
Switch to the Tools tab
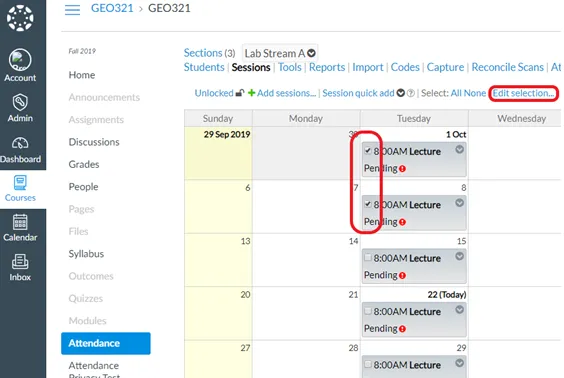click(x=290, y=67)
